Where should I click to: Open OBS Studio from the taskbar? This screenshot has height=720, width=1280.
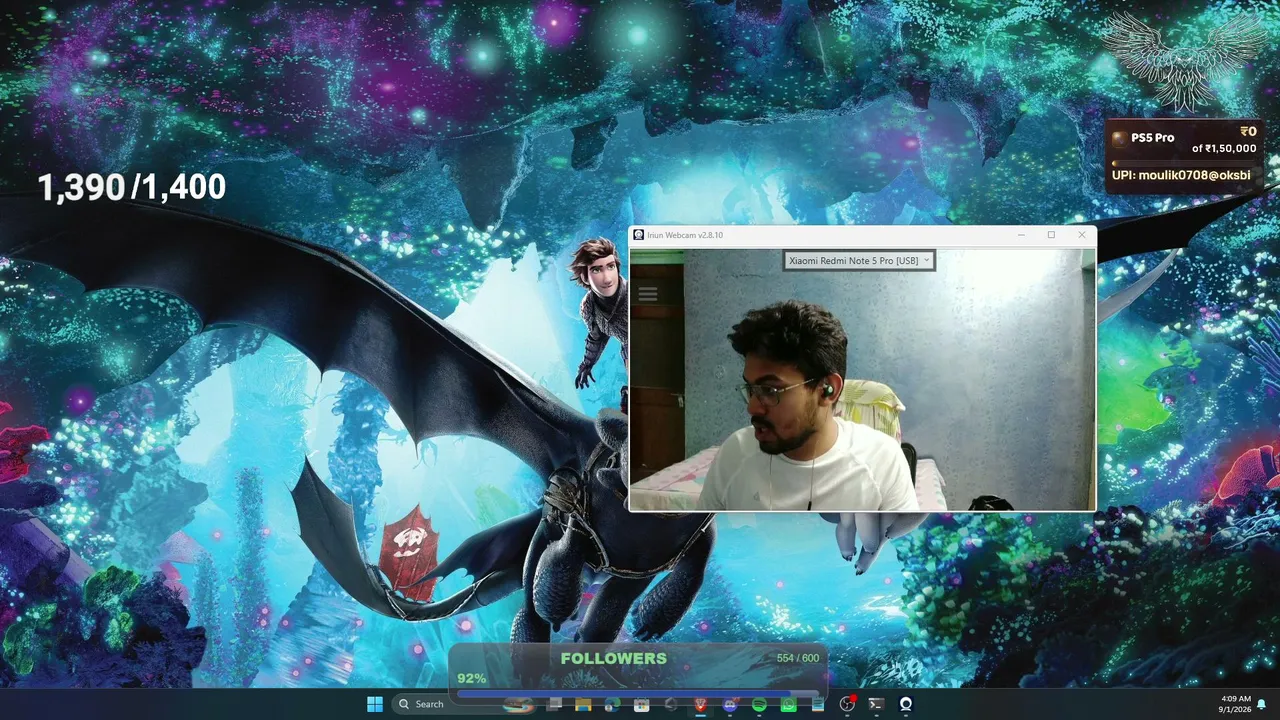tap(847, 704)
